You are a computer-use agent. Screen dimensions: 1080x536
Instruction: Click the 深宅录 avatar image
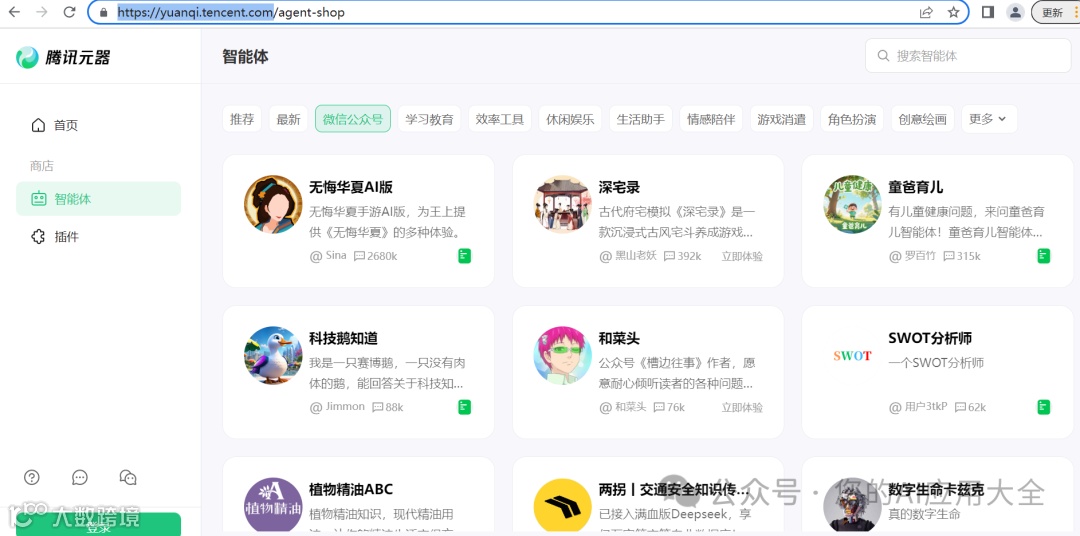tap(563, 204)
